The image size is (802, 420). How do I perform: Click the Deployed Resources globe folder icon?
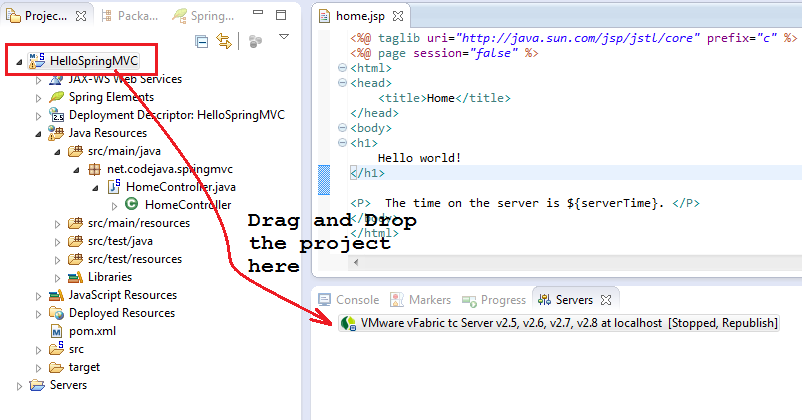[56, 313]
